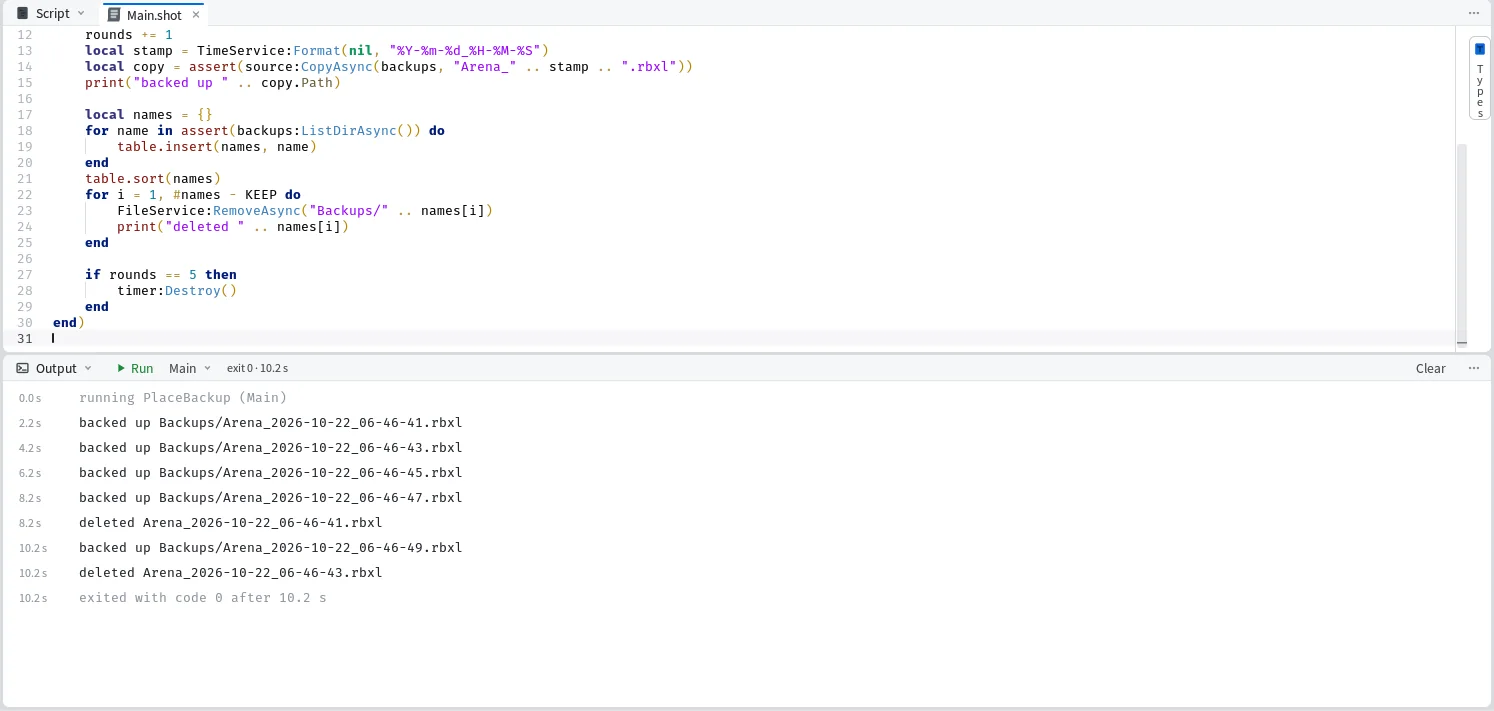Open the editor pane more options menu

1473,13
